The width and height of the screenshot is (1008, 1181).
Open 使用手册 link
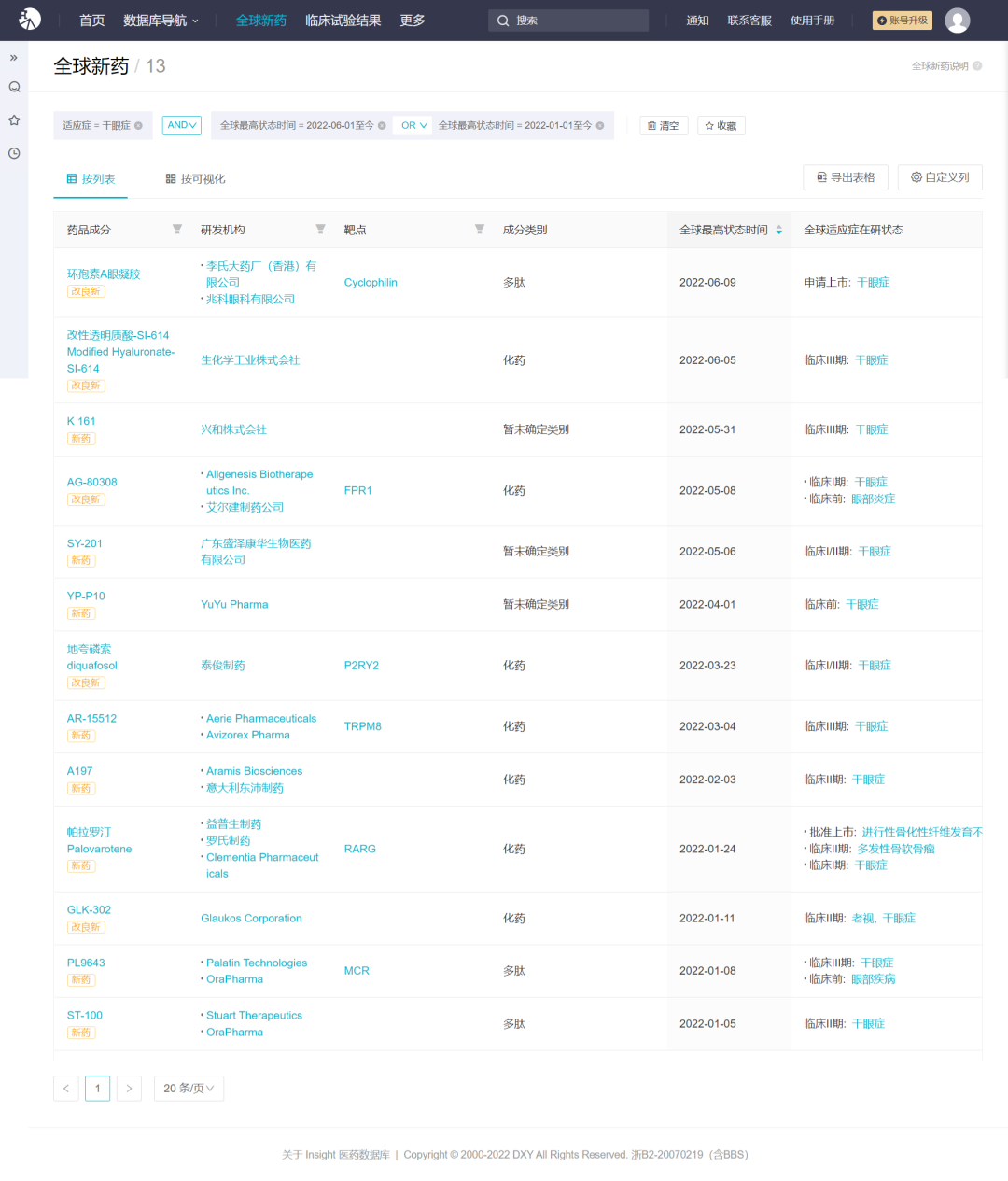click(x=813, y=21)
